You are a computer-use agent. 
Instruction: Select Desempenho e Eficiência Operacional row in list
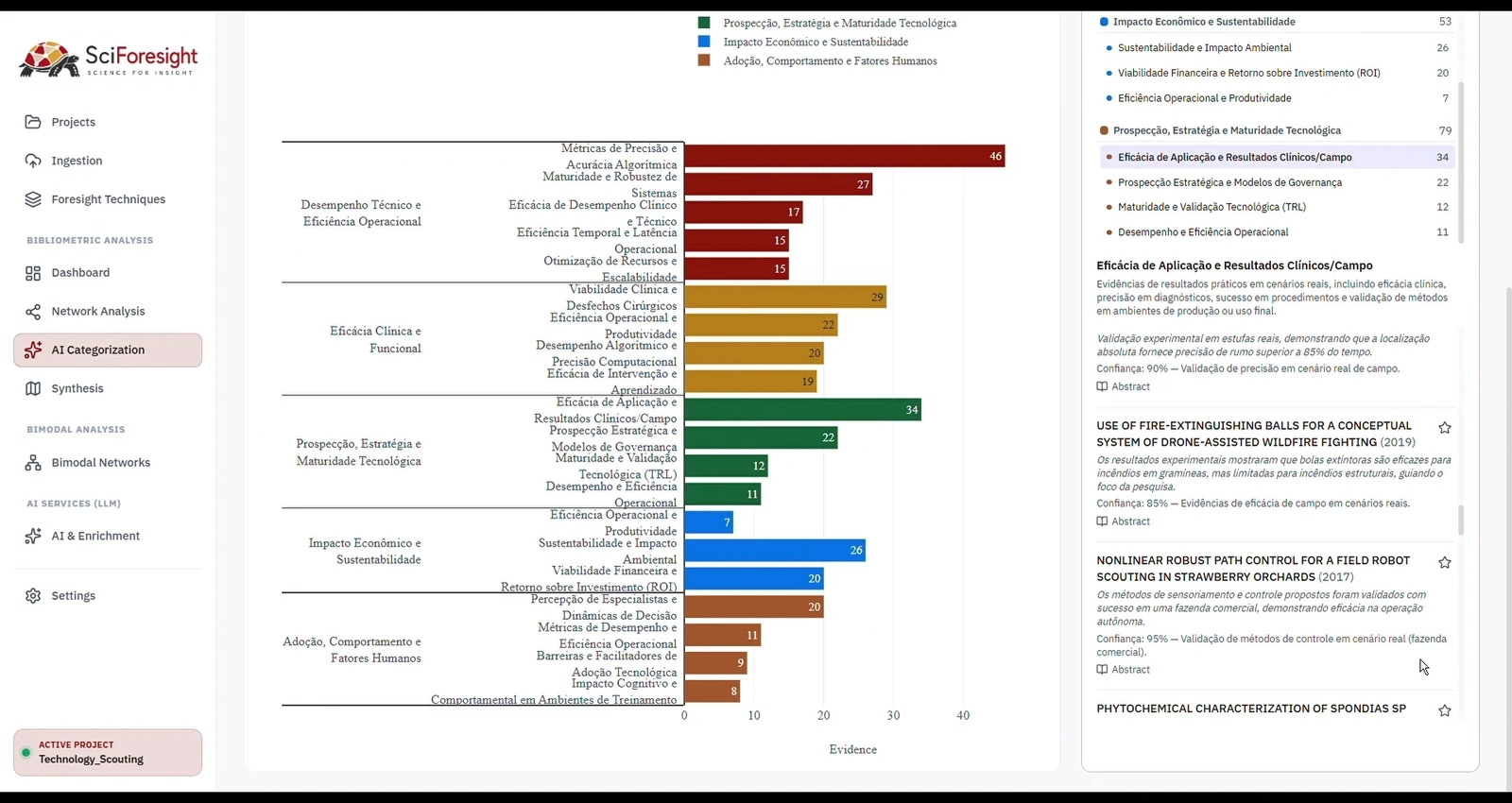(1279, 232)
